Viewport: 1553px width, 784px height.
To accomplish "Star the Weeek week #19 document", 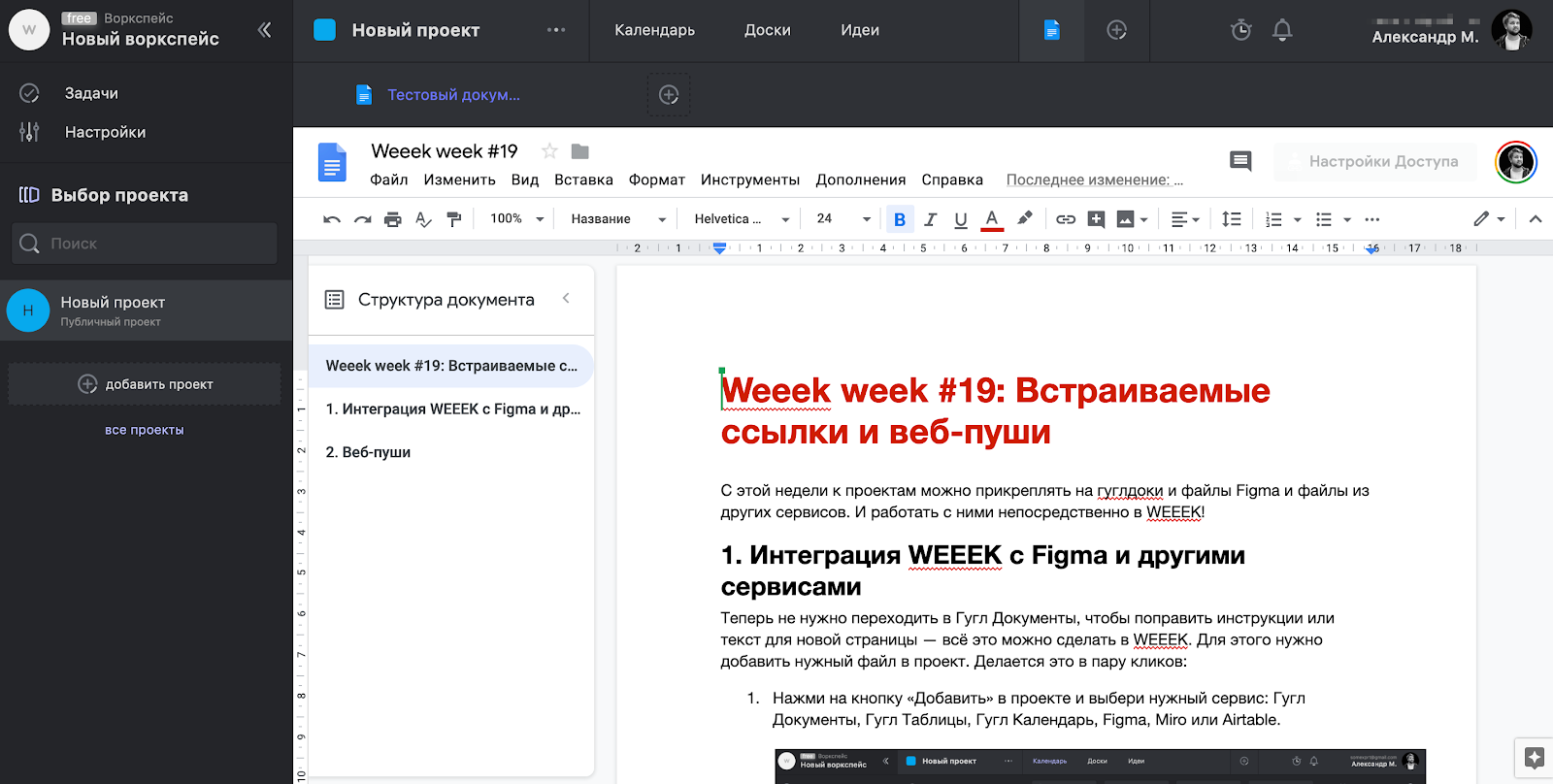I will 549,151.
